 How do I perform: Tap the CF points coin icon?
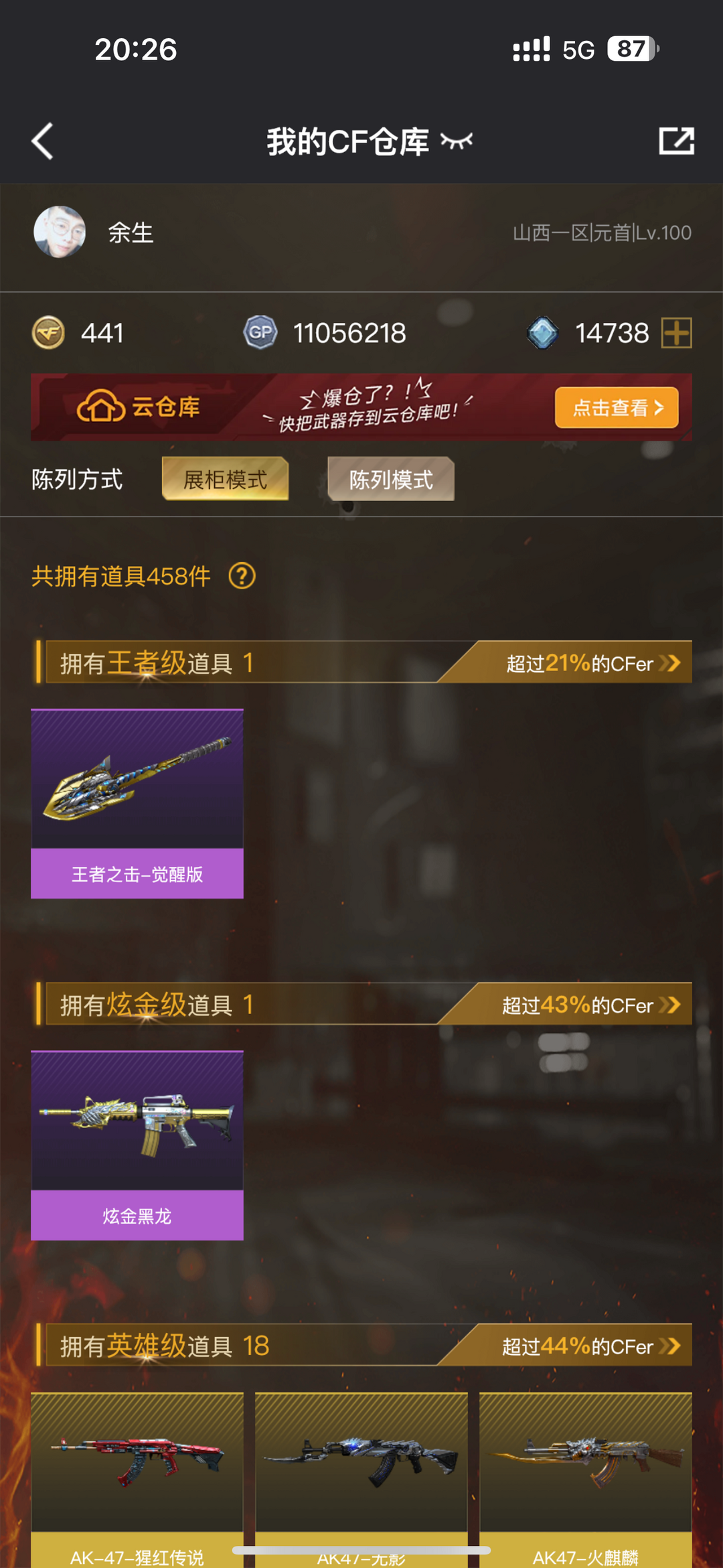coord(48,332)
